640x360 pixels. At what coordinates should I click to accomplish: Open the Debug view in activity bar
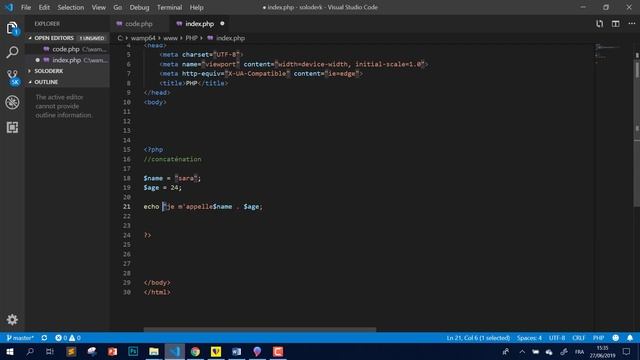12,102
